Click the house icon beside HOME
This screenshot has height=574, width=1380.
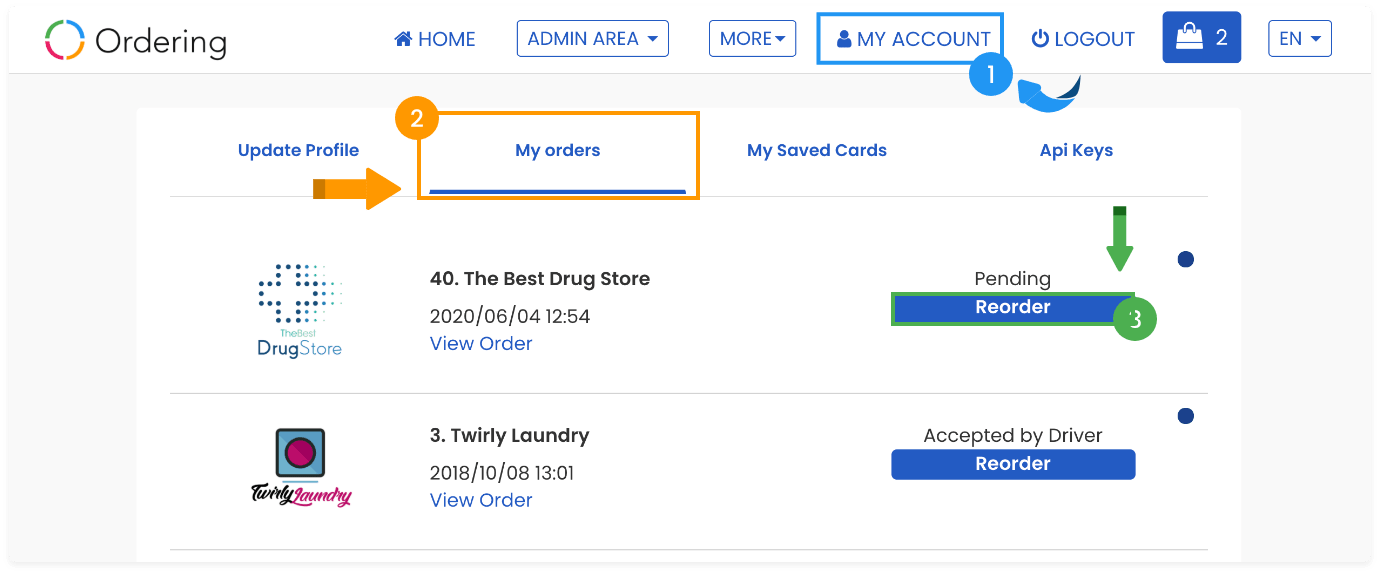pos(403,39)
